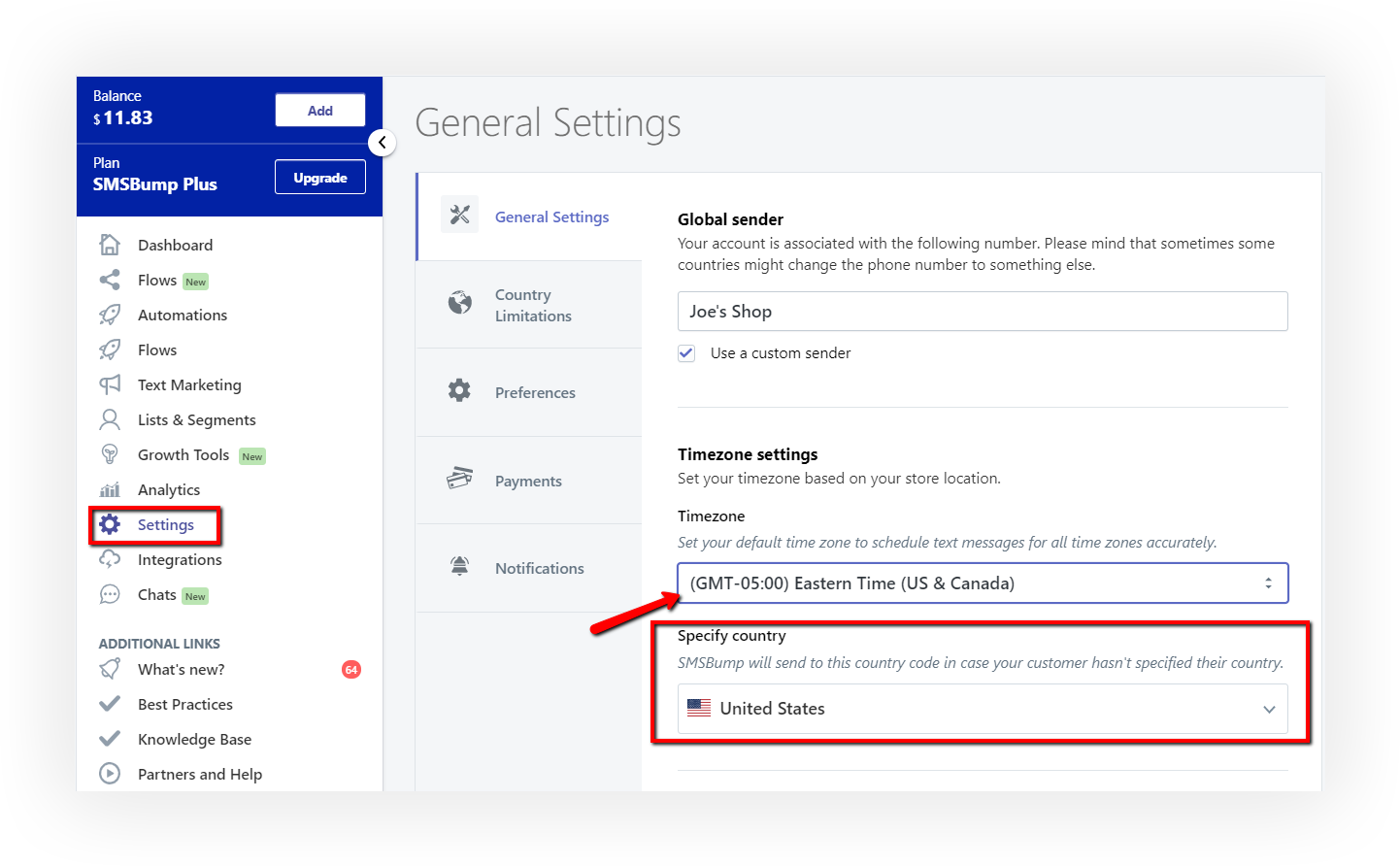Click the globe icon for Country Limitations

click(460, 303)
